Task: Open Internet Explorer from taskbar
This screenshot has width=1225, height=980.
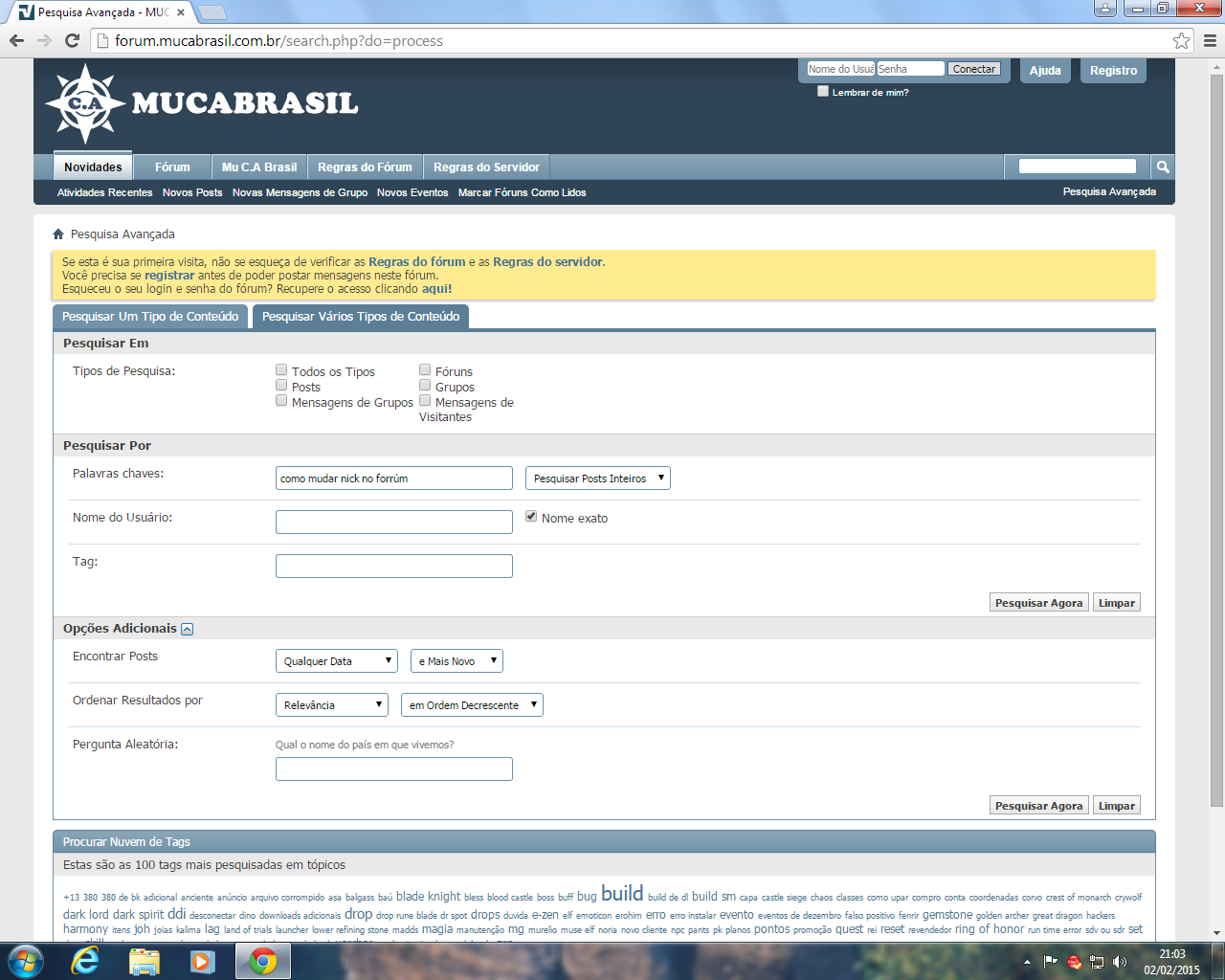Action: coord(85,960)
